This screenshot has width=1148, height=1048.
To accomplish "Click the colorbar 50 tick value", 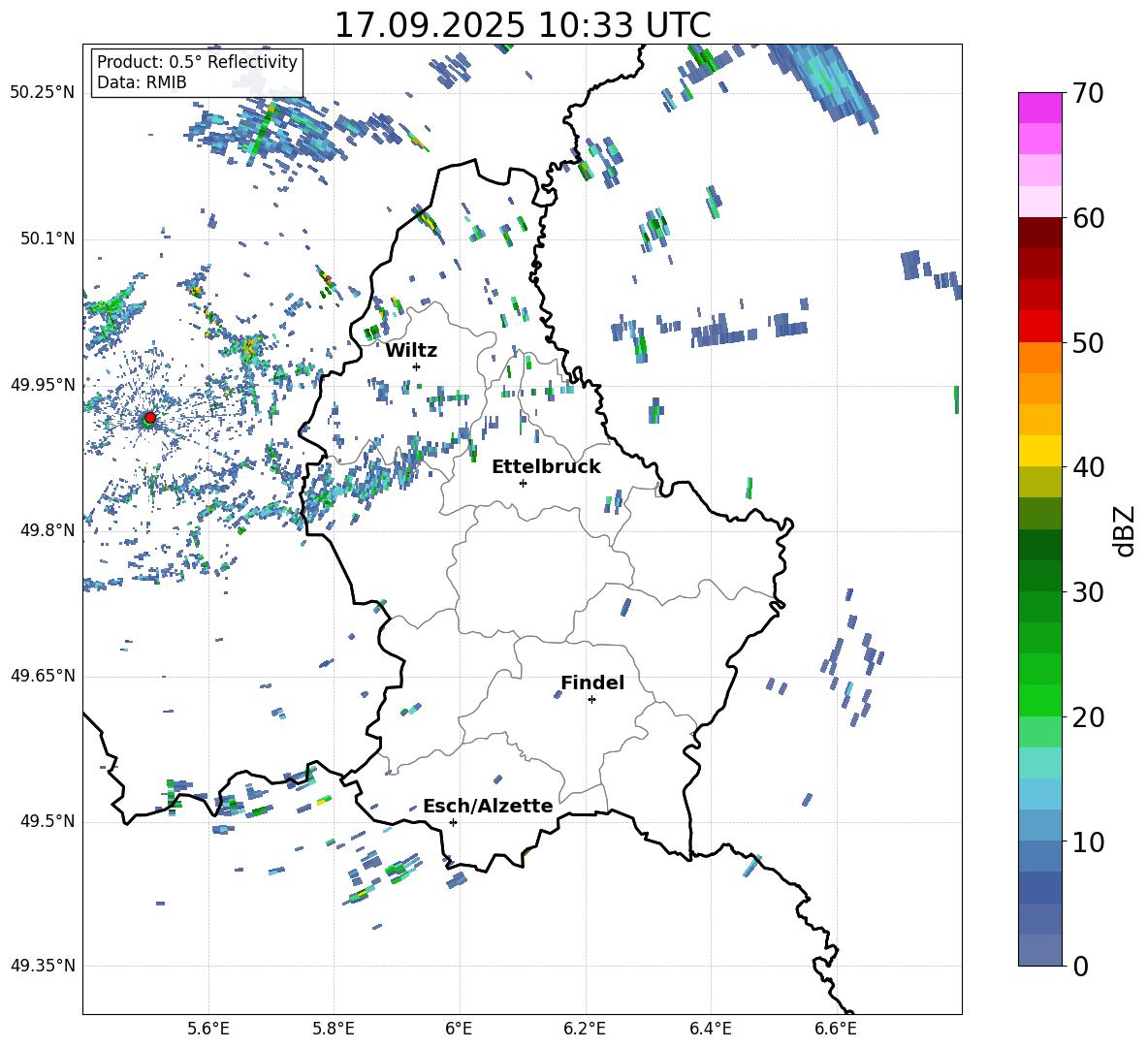I will pyautogui.click(x=1089, y=343).
